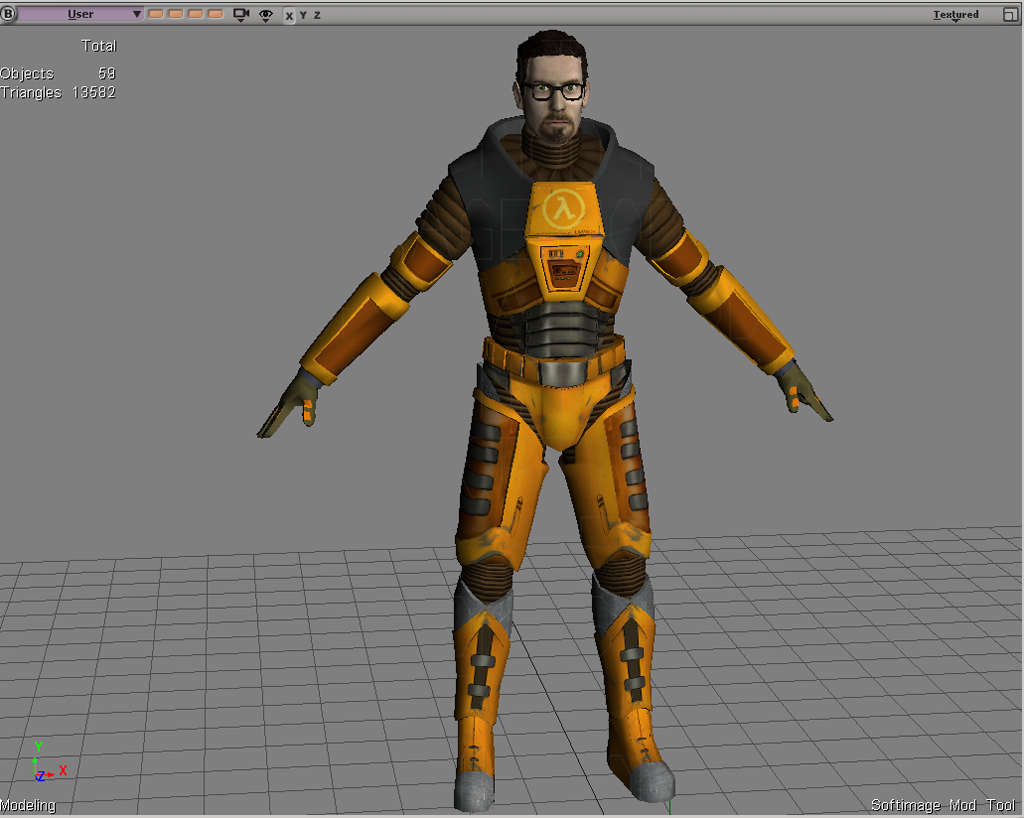Click the Triangles count 13582
The height and width of the screenshot is (818, 1024).
[94, 92]
